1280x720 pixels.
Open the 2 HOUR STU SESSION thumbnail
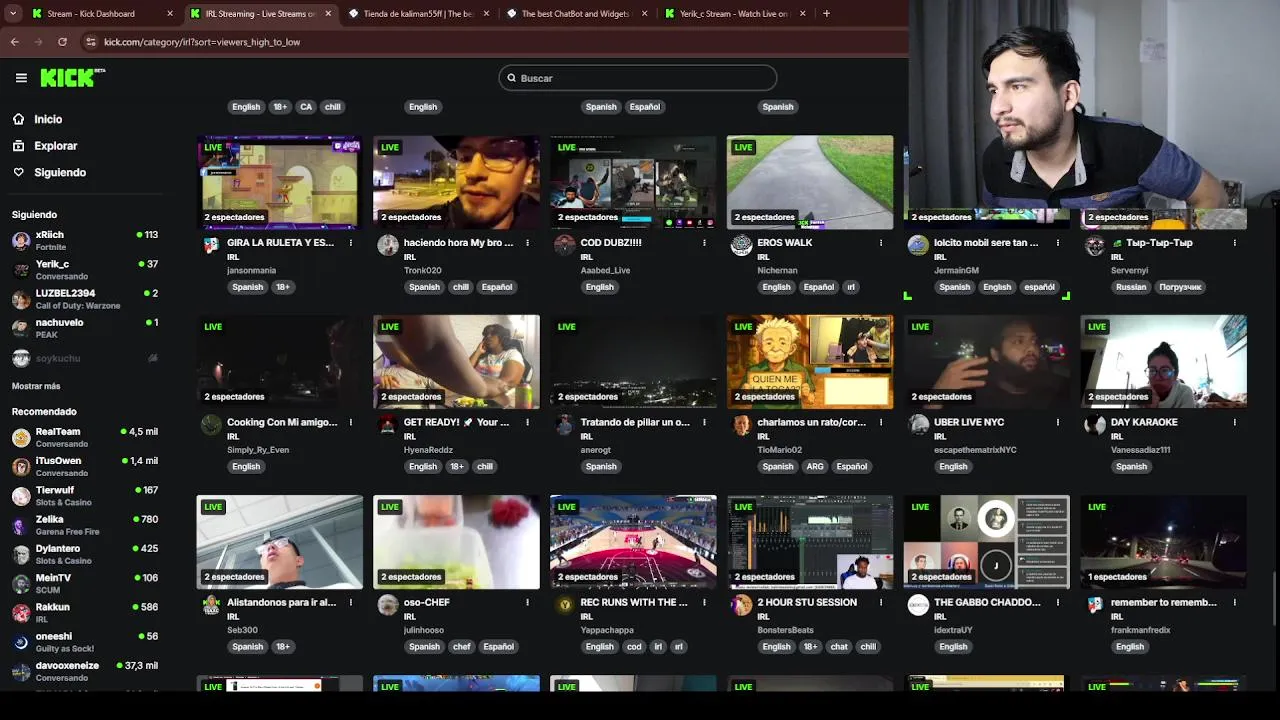tap(810, 542)
